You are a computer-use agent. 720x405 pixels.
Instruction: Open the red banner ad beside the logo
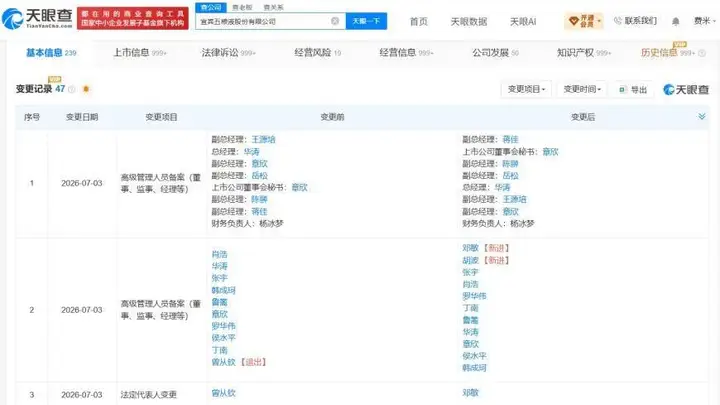133,18
